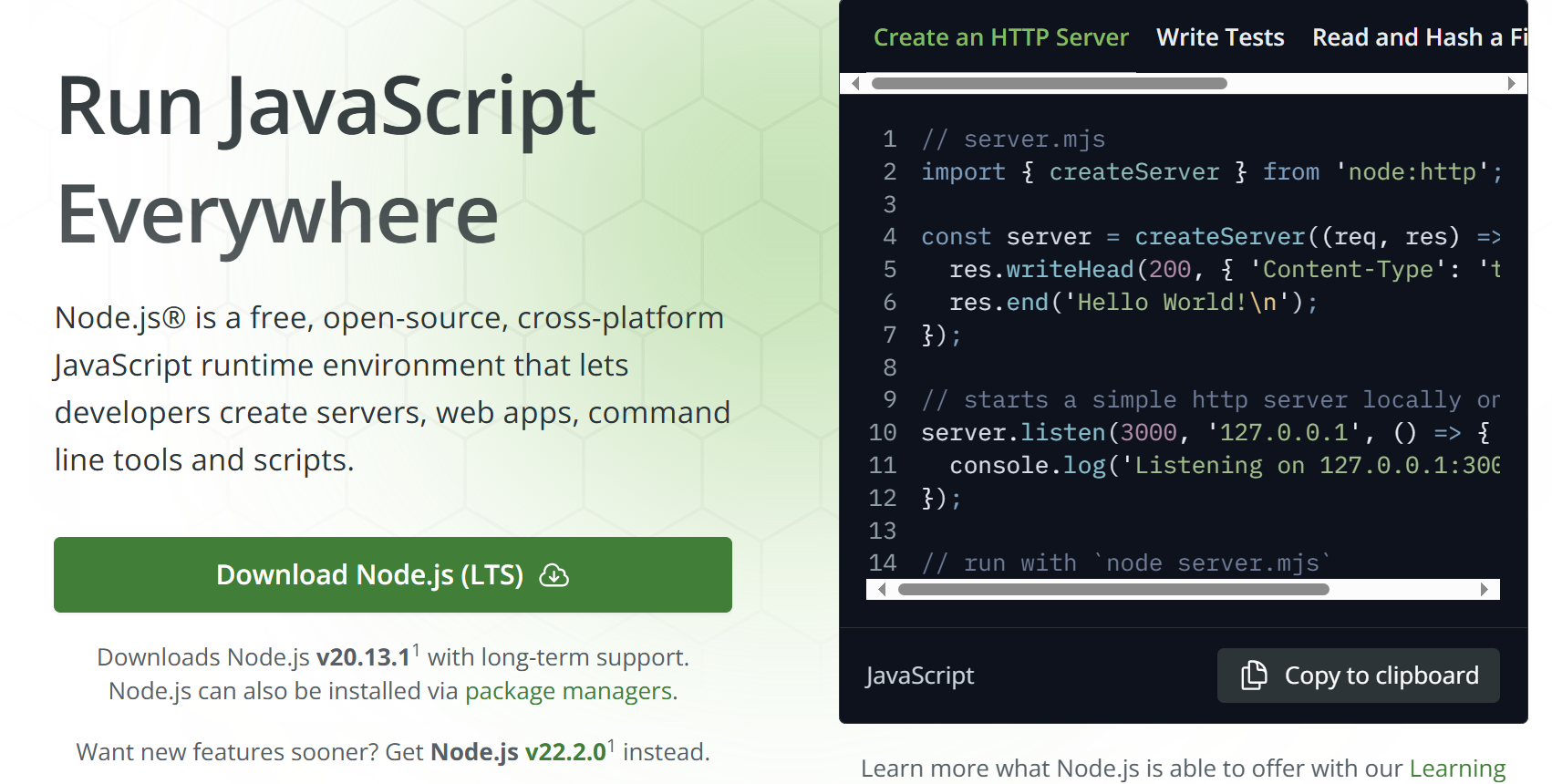Click the clipboard copy icon

coord(1255,676)
